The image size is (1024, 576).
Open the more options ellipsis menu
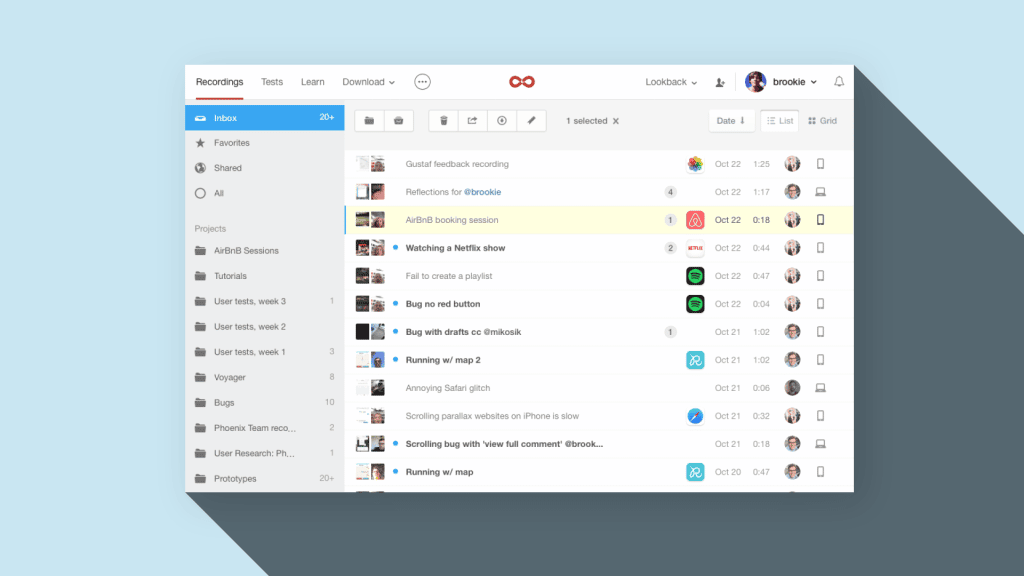coord(422,82)
